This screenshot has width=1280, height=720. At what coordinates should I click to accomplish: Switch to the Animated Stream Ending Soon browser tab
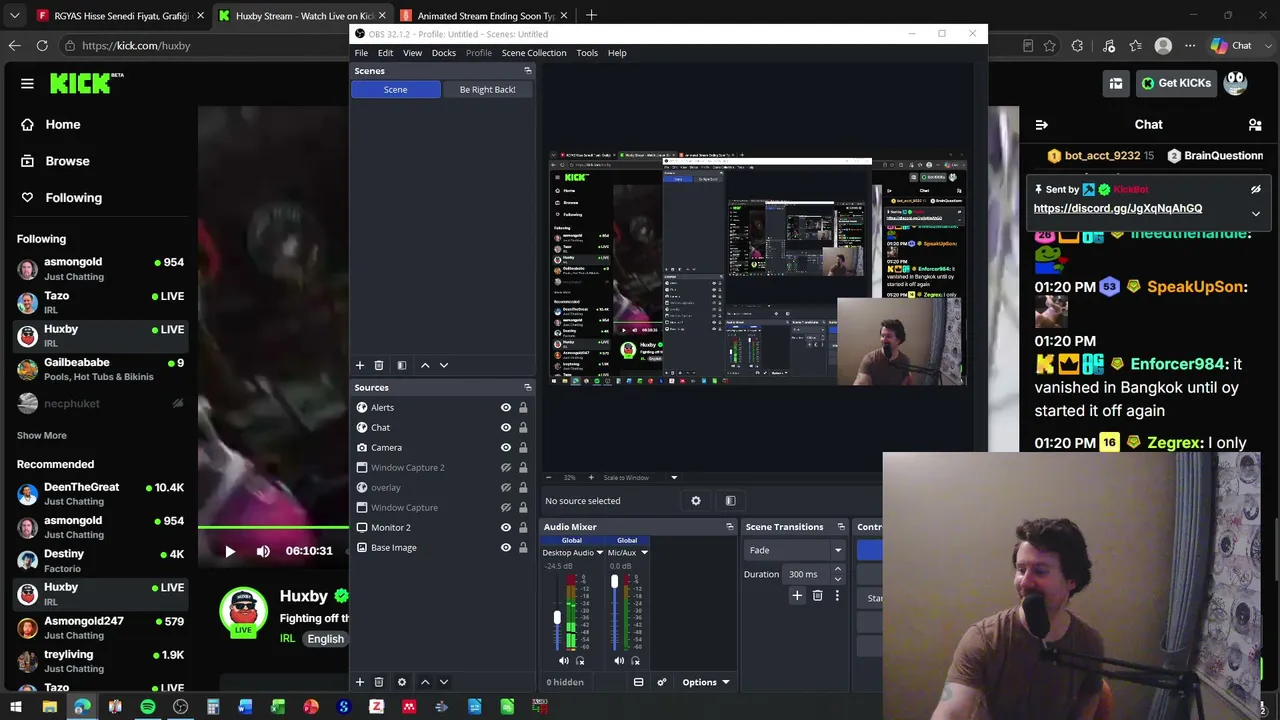point(483,16)
